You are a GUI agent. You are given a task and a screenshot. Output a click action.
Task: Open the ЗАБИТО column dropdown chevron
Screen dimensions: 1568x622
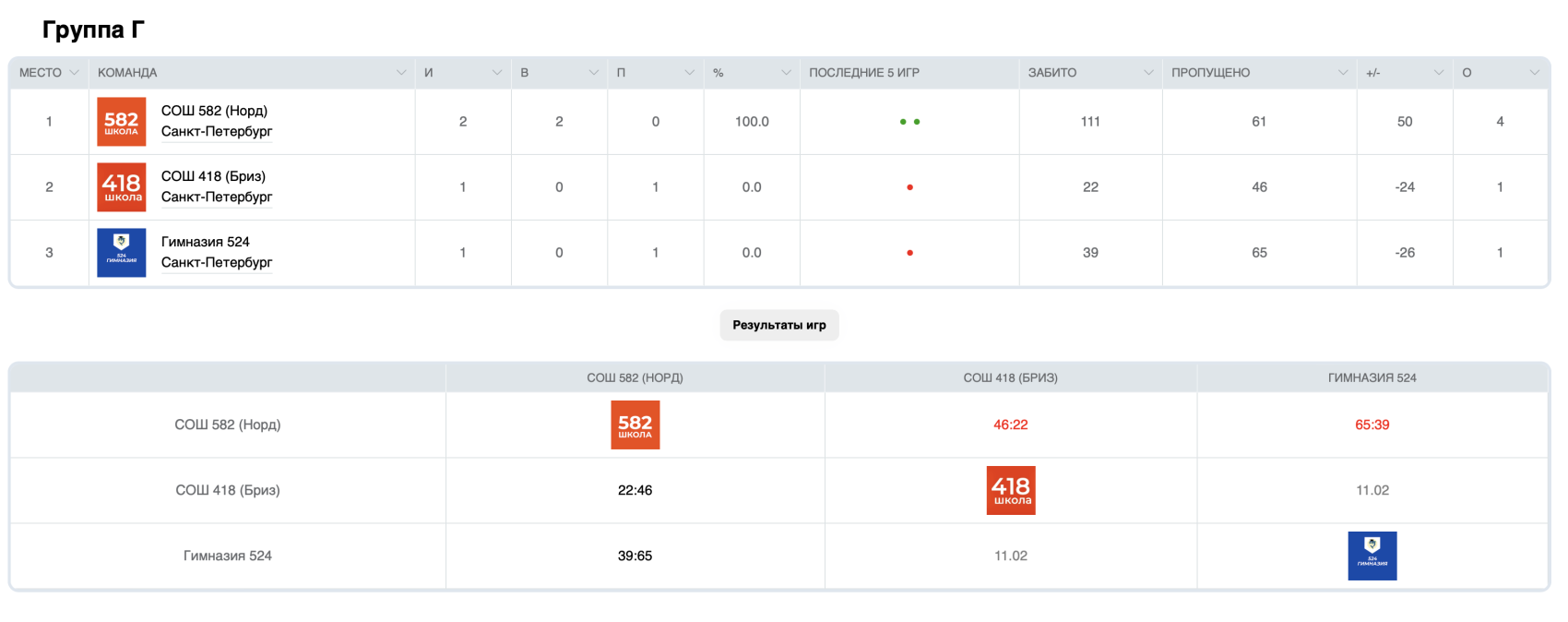coord(1148,73)
